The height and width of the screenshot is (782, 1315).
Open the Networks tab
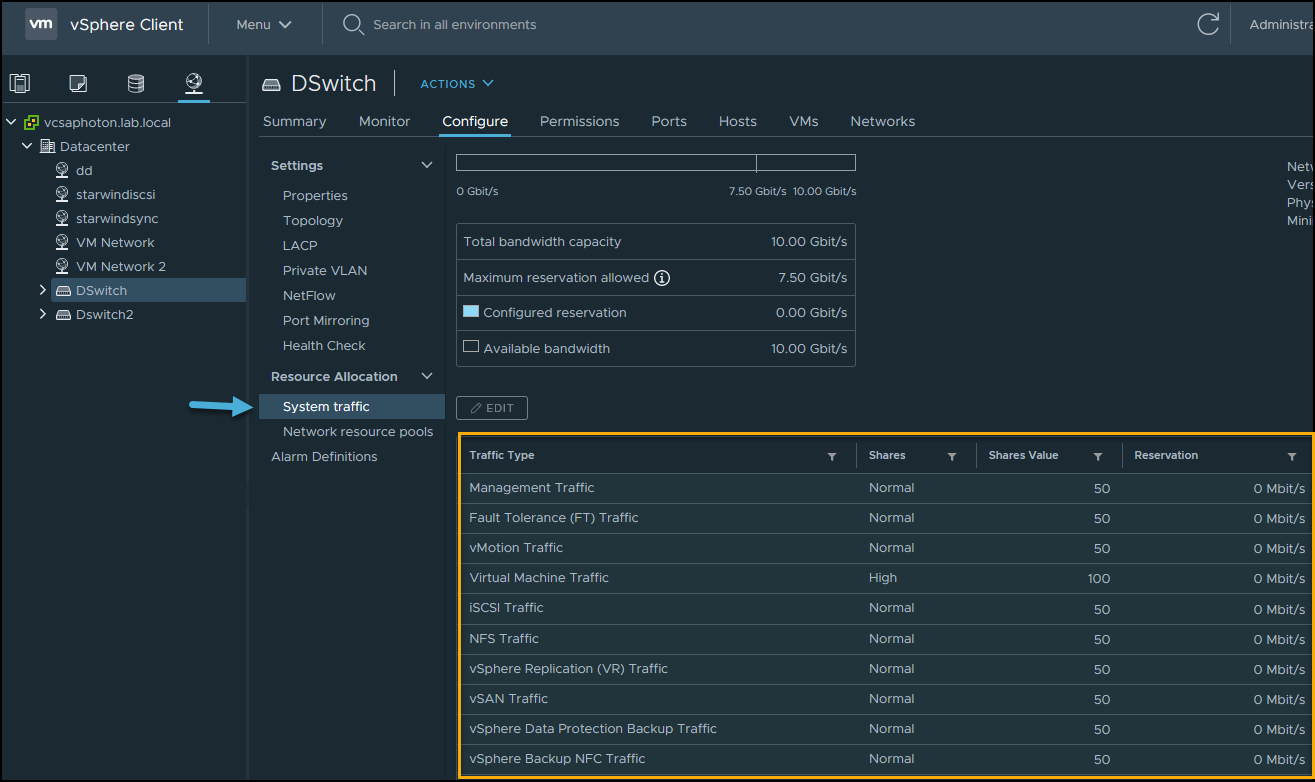point(883,121)
